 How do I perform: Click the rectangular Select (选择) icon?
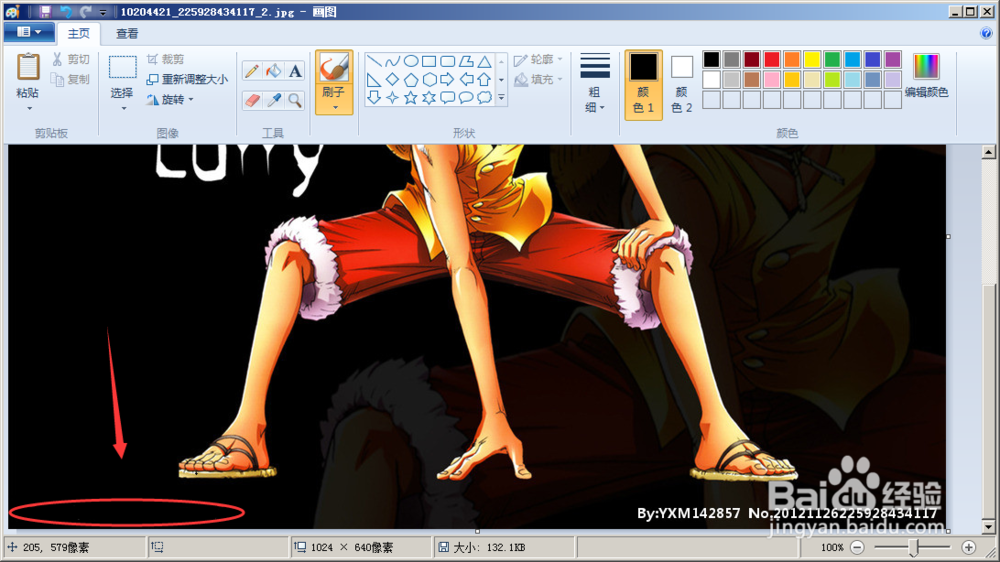point(122,68)
